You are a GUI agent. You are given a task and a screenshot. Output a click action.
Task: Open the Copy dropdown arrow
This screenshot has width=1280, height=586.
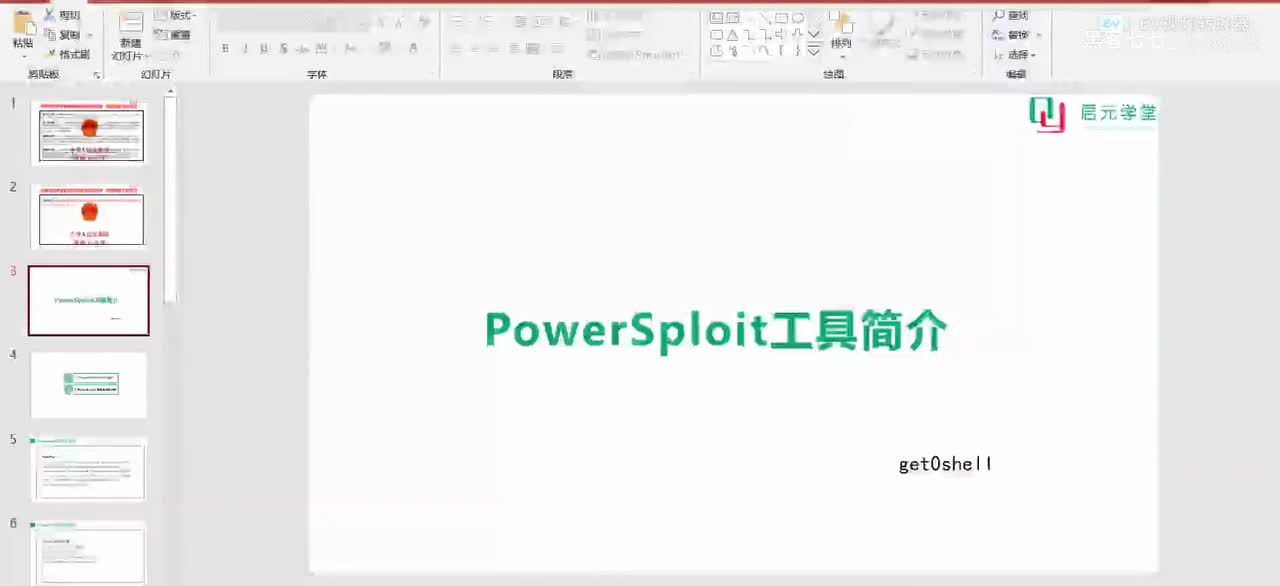(88, 35)
